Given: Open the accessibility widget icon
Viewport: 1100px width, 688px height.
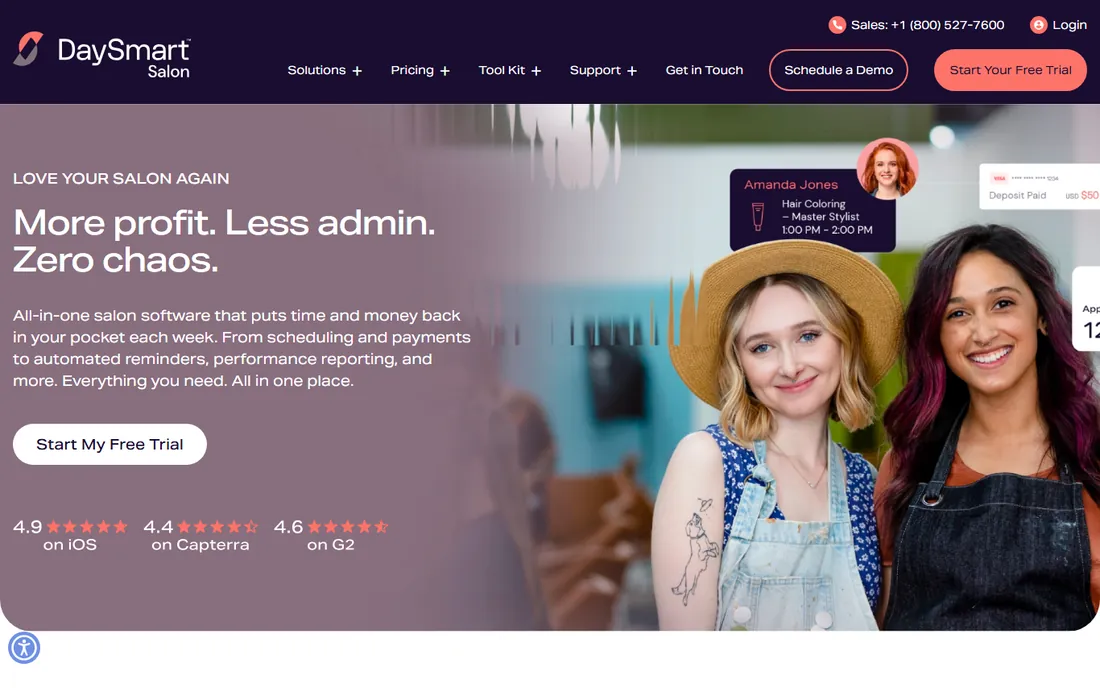Looking at the screenshot, I should [24, 647].
